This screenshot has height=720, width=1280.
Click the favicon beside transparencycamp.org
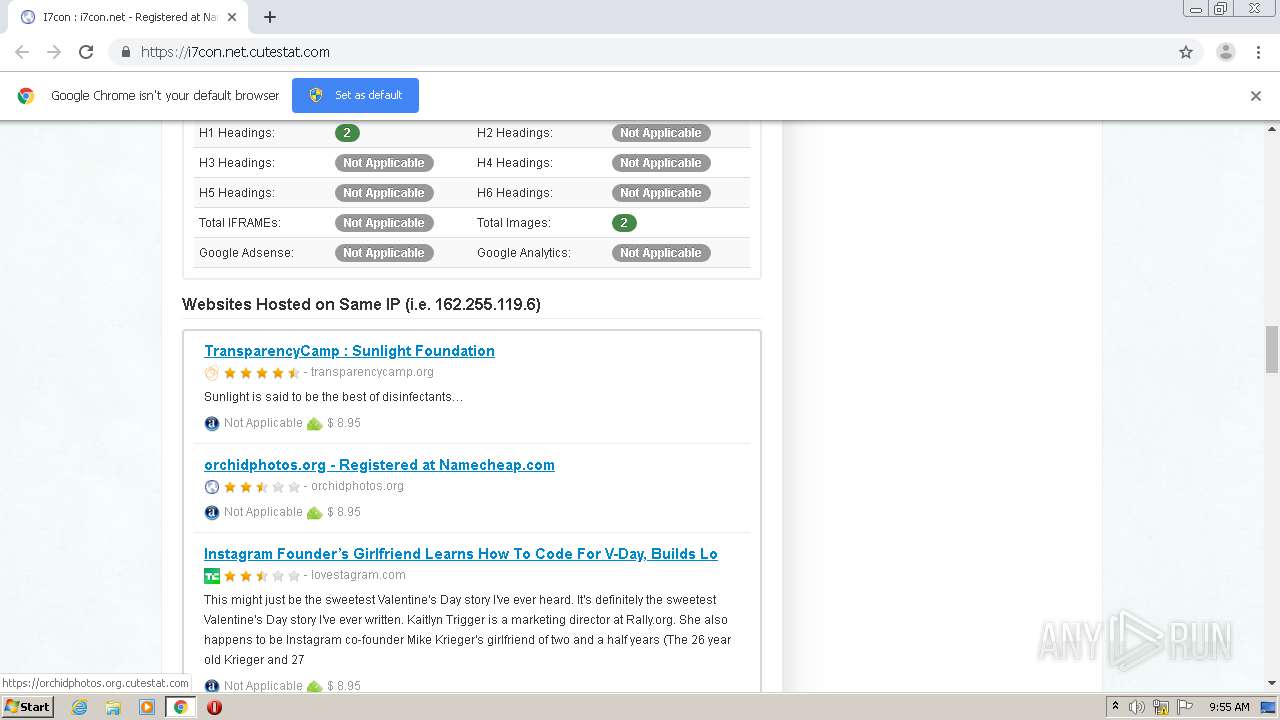point(211,373)
